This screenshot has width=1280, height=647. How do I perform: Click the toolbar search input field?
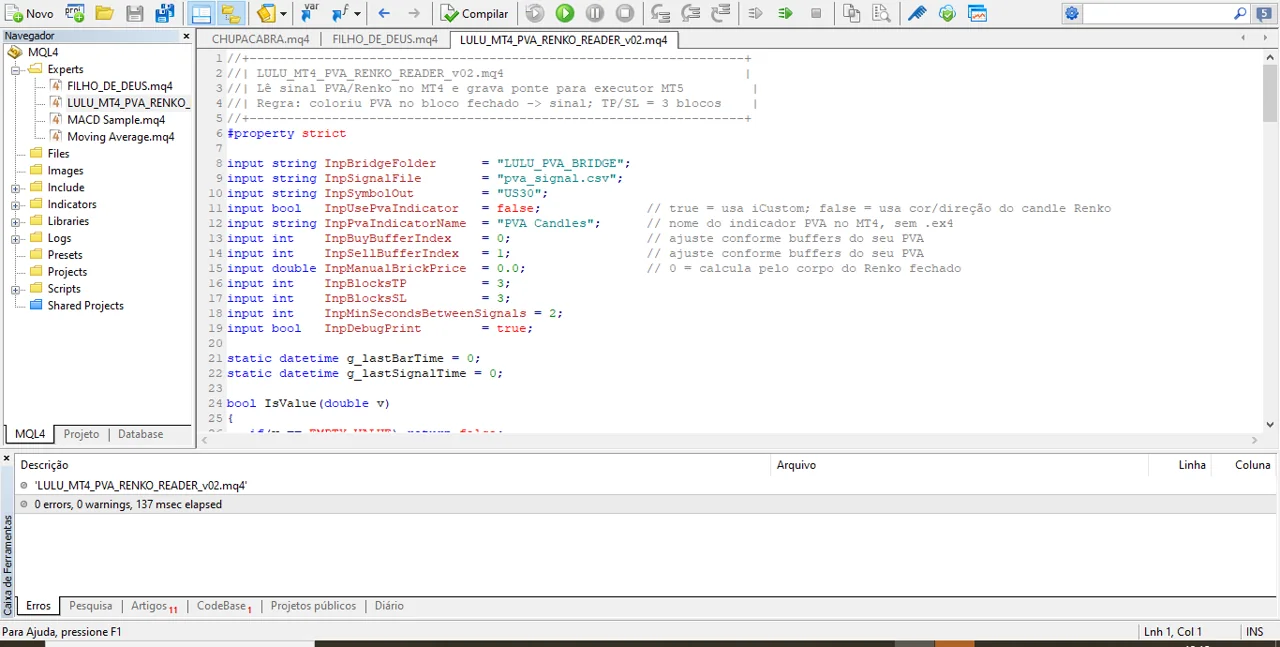coord(1156,13)
